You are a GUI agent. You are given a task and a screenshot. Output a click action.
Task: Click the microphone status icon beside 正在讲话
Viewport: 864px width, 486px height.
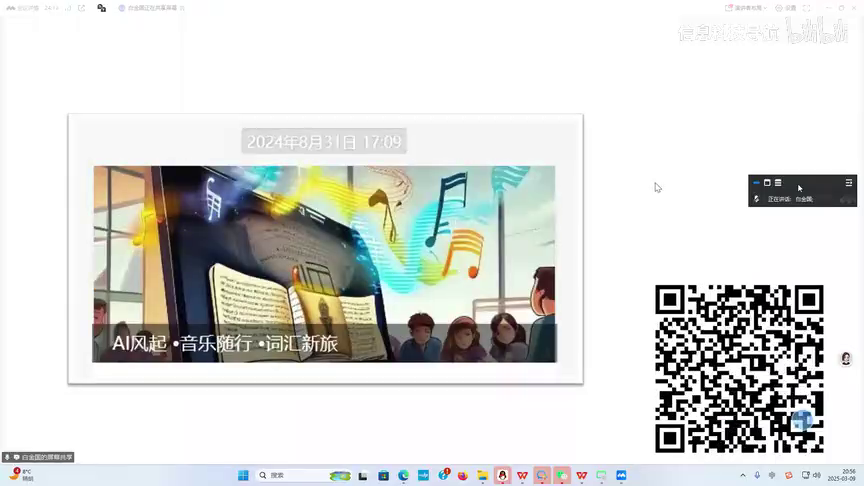(756, 199)
